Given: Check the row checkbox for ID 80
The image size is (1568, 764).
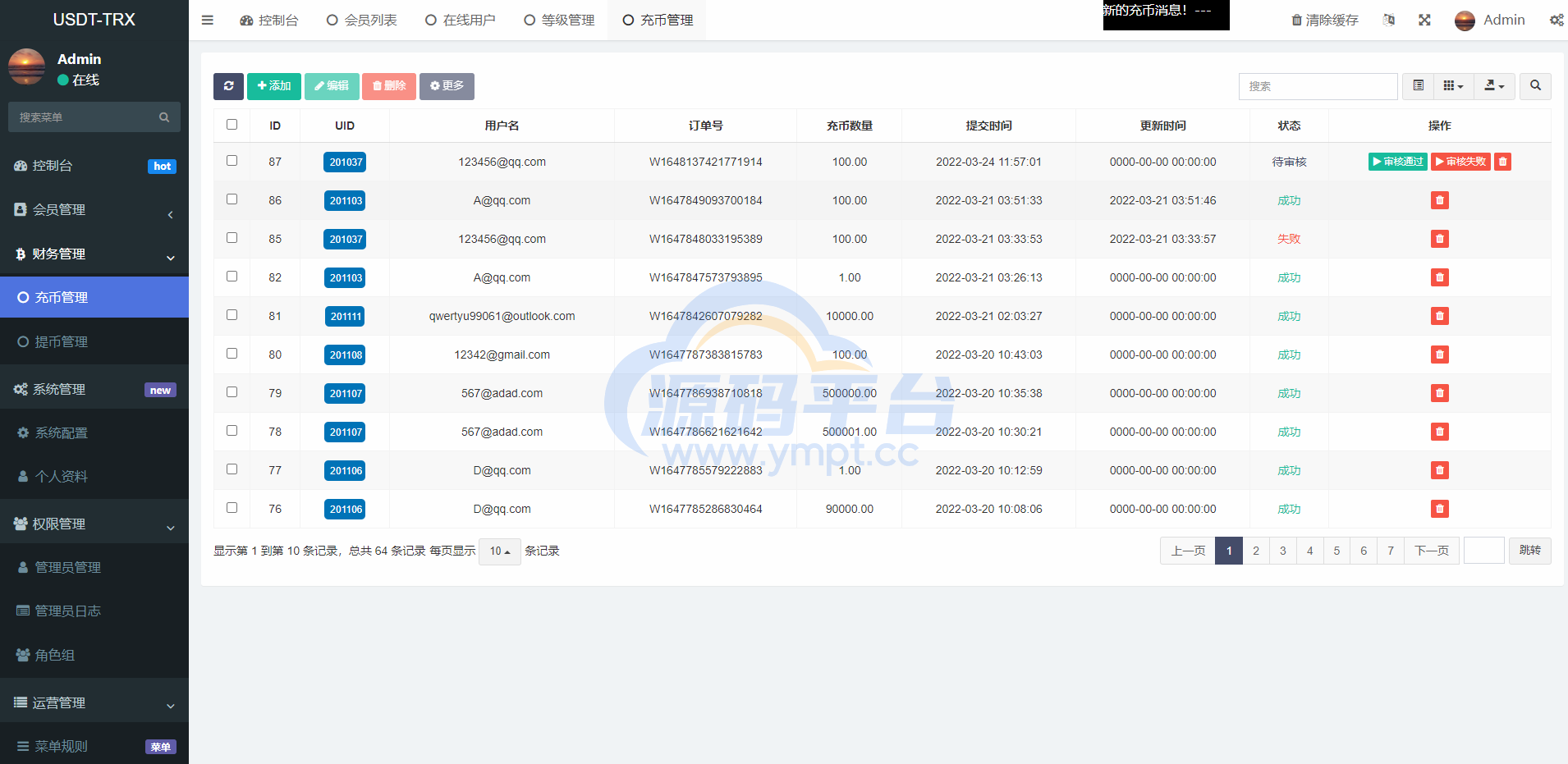Looking at the screenshot, I should [x=232, y=354].
